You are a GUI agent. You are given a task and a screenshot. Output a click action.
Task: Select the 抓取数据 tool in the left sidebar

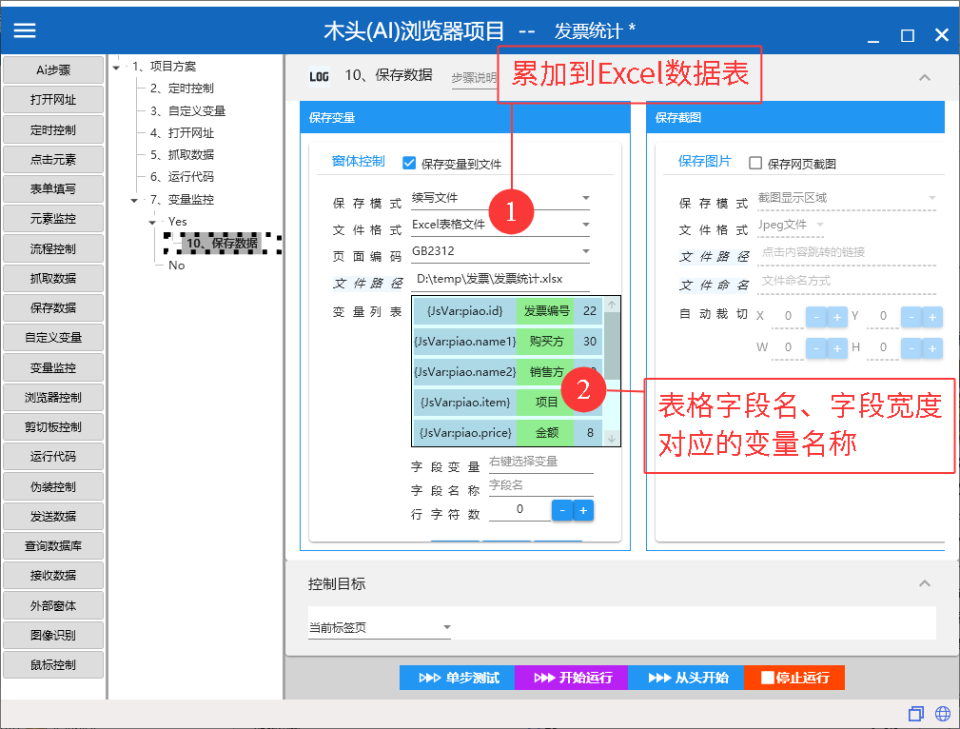(52, 278)
